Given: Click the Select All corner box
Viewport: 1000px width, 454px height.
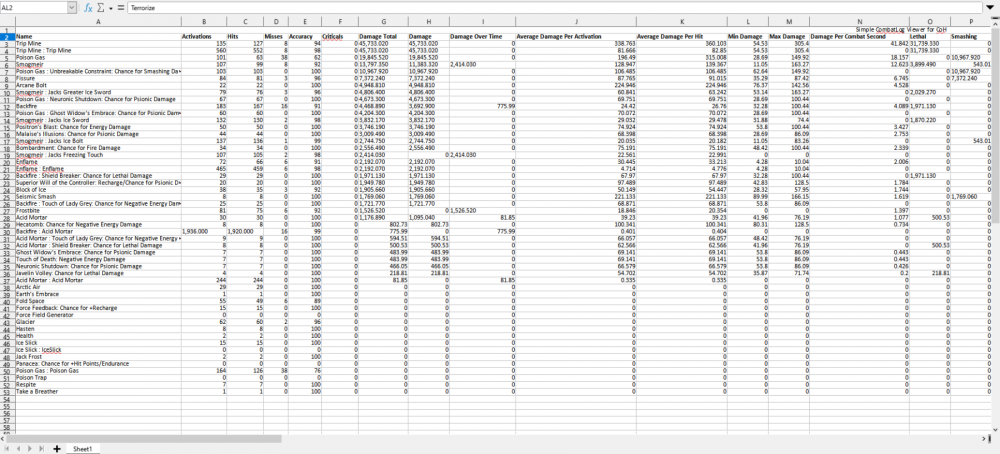Looking at the screenshot, I should 6,21.
